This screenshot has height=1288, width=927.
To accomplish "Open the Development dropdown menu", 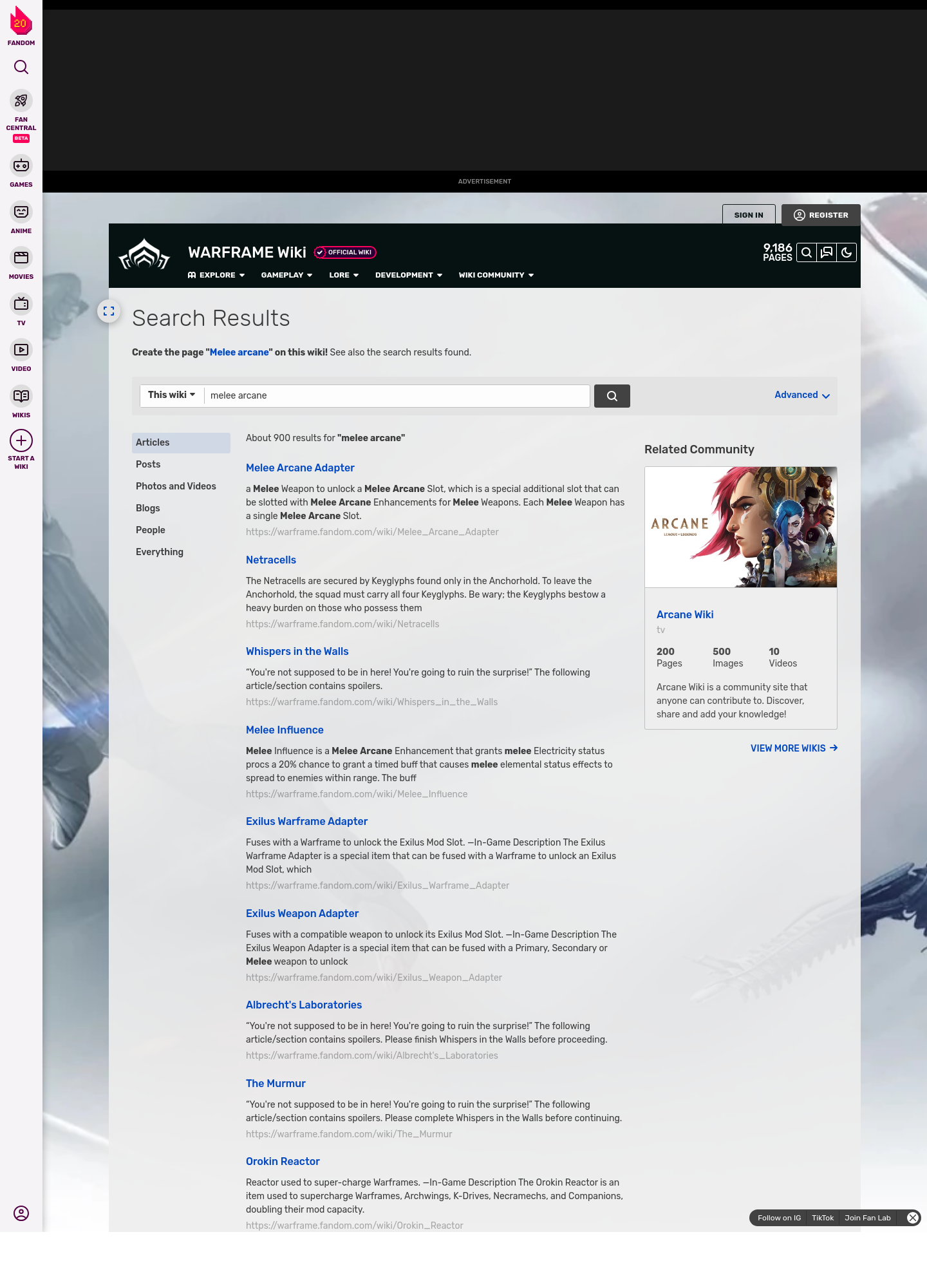I will 409,275.
